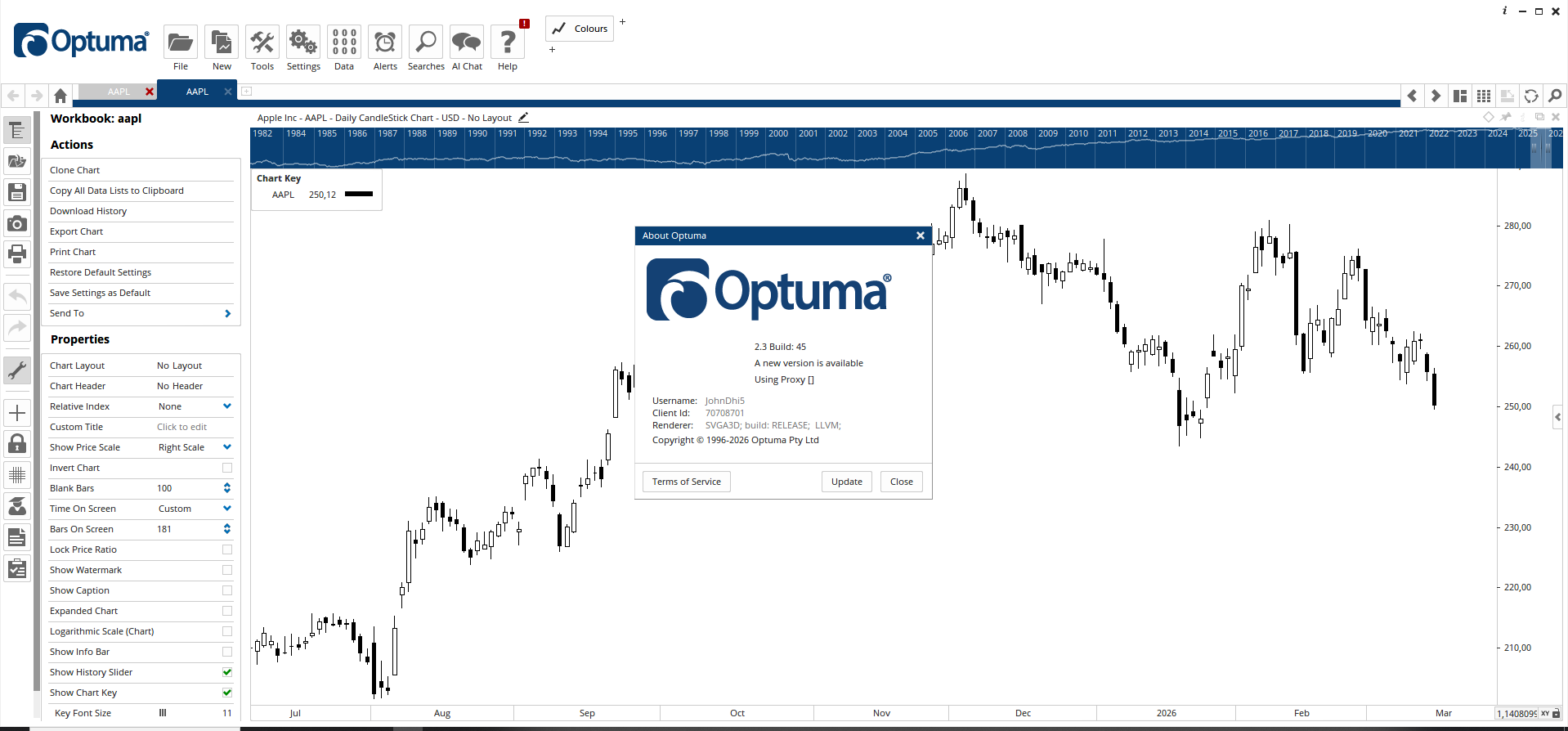Switch to the first AAPL tab
Viewport: 1568px width, 731px height.
[119, 92]
